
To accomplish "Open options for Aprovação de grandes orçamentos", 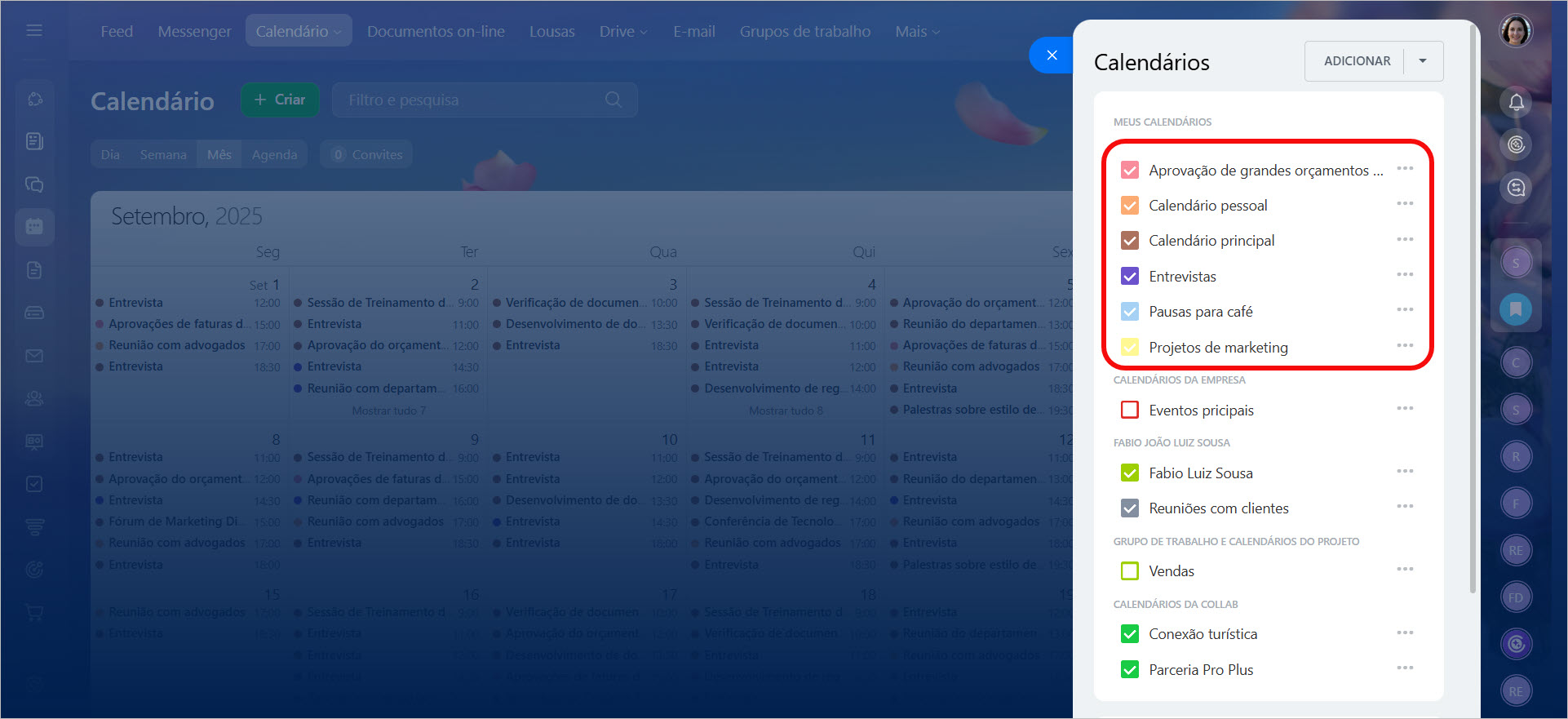I will [1404, 169].
